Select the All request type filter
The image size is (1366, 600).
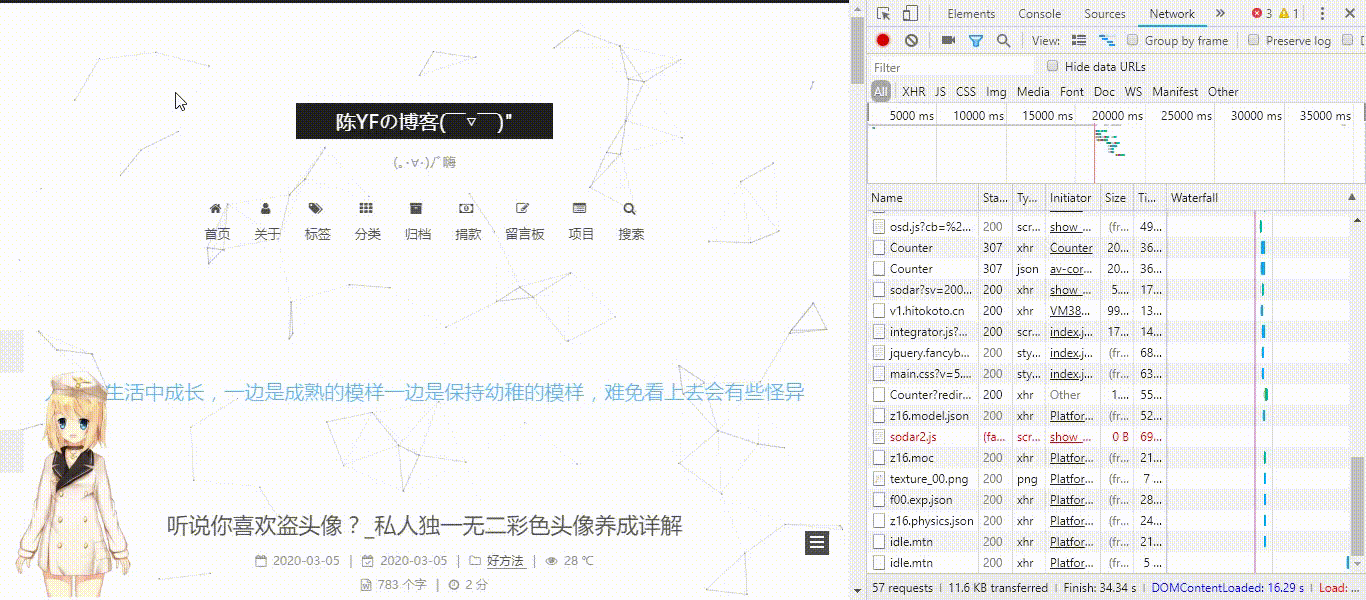[x=880, y=91]
